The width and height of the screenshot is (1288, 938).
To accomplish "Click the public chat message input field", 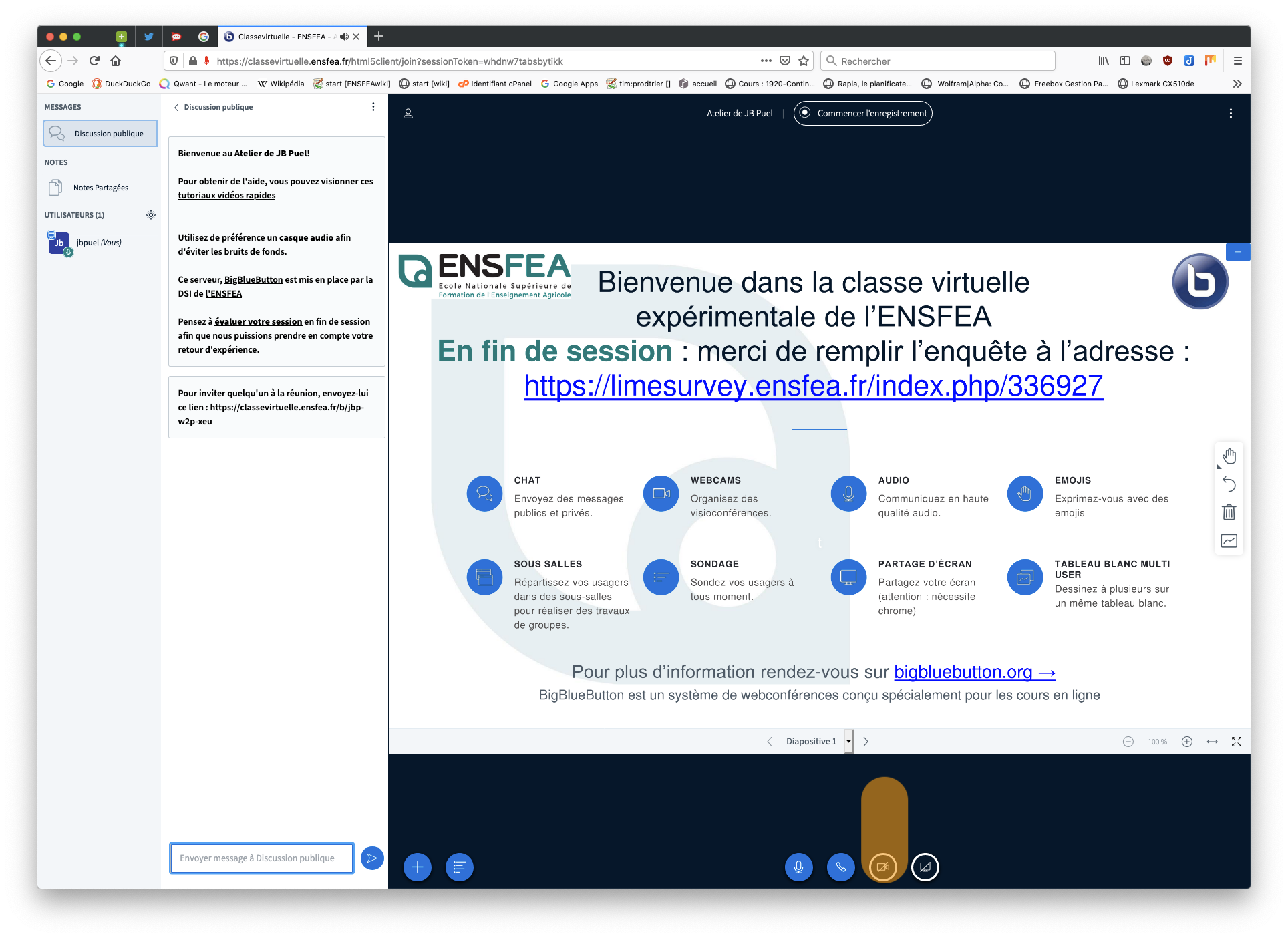I will [x=261, y=858].
